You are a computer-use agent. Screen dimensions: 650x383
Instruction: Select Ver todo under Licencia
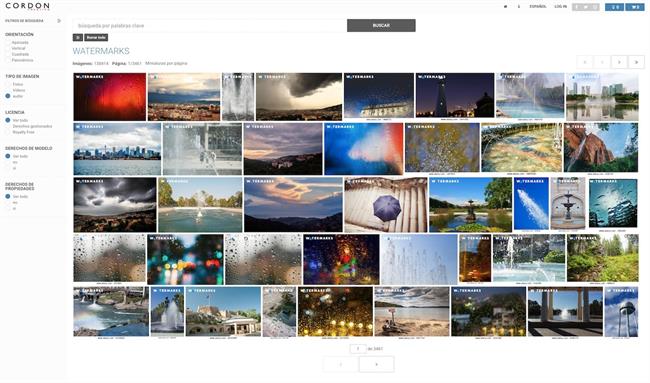click(8, 120)
